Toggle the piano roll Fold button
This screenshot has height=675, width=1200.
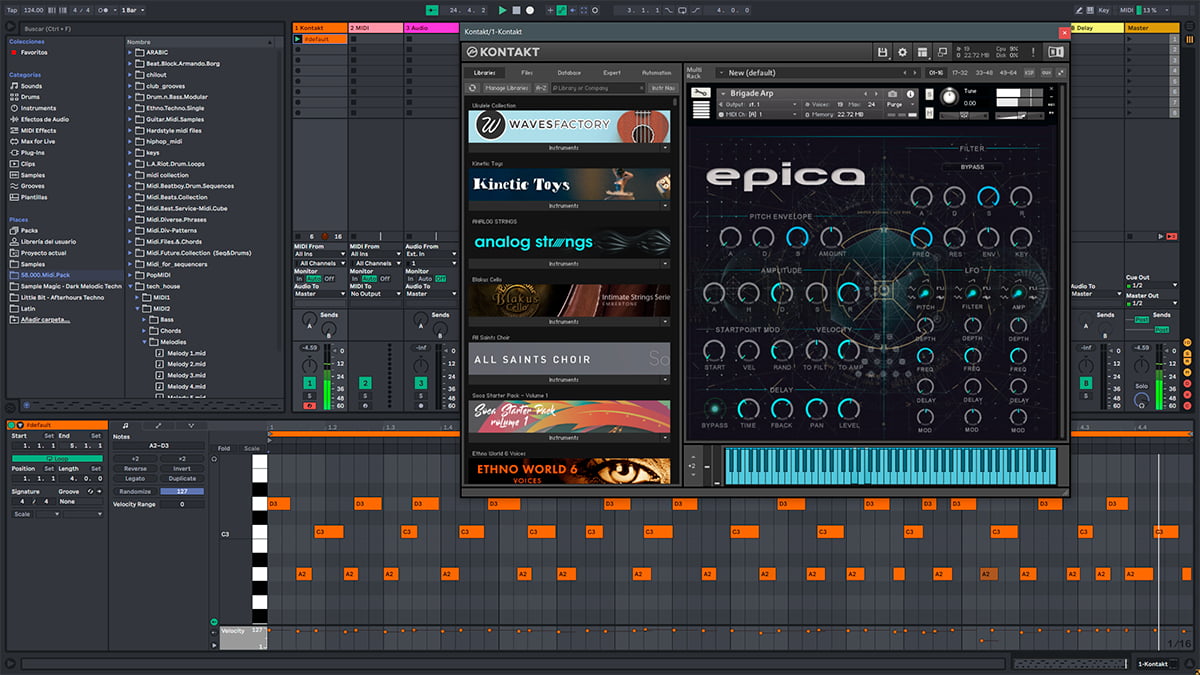223,447
